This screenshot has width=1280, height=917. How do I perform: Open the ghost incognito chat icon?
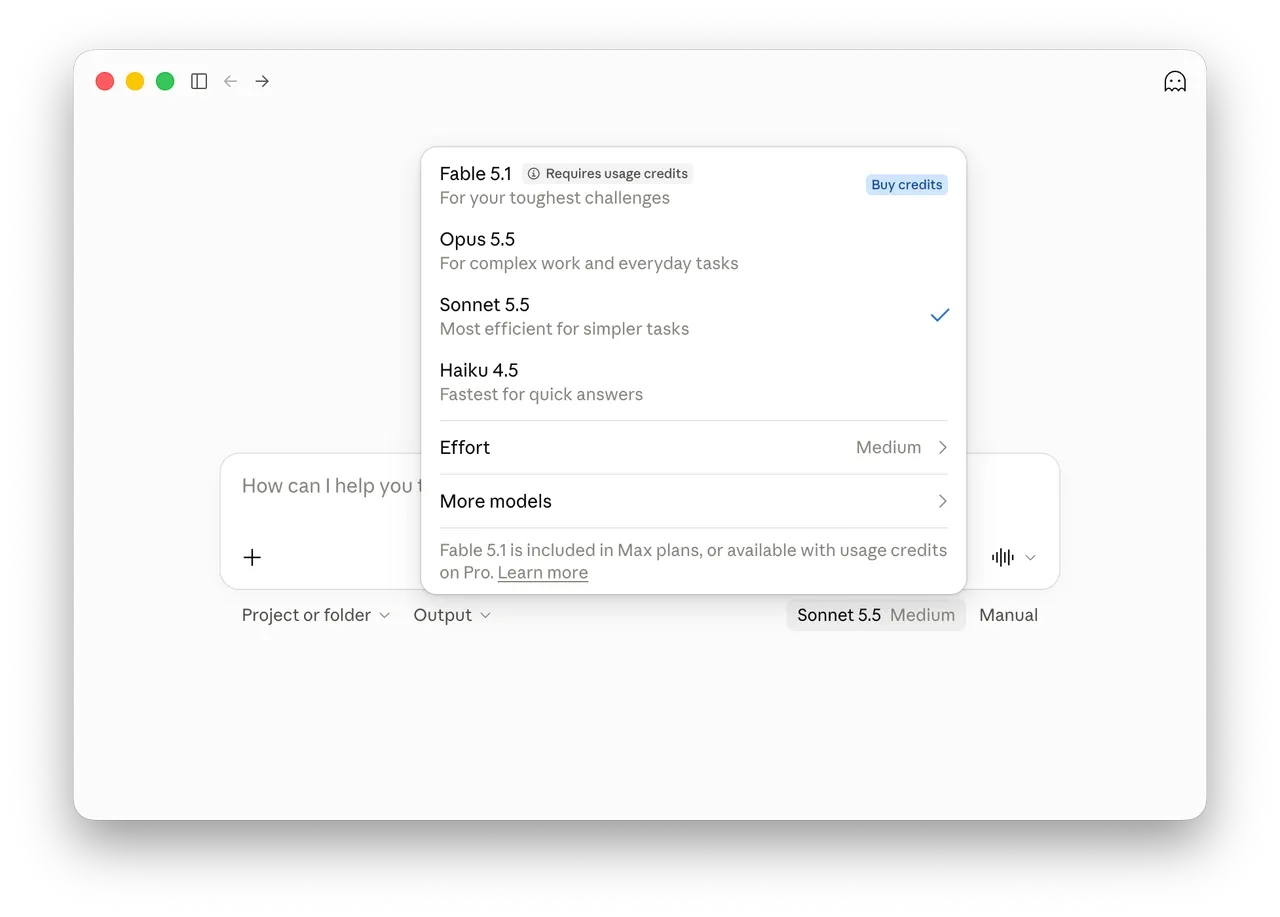click(x=1175, y=81)
